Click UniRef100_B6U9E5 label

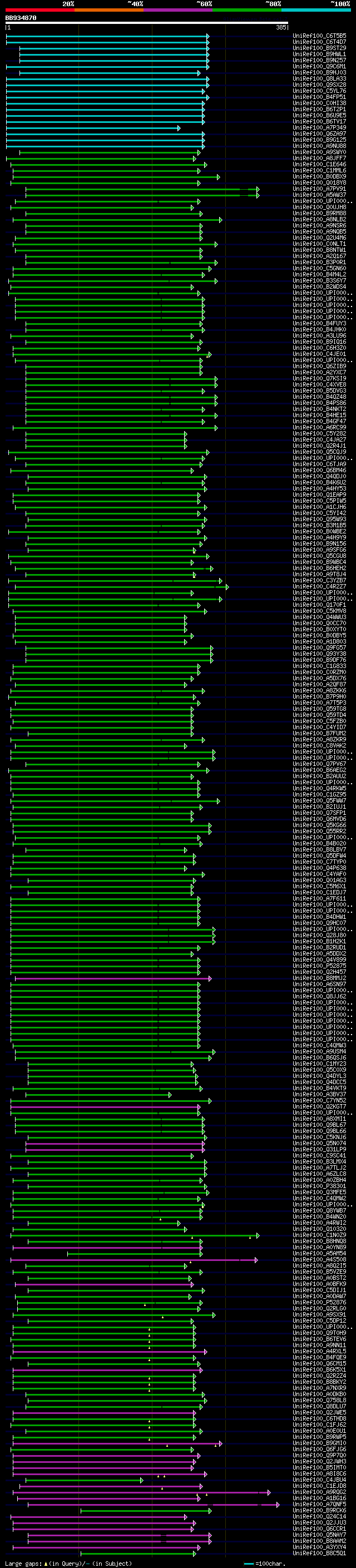click(319, 116)
